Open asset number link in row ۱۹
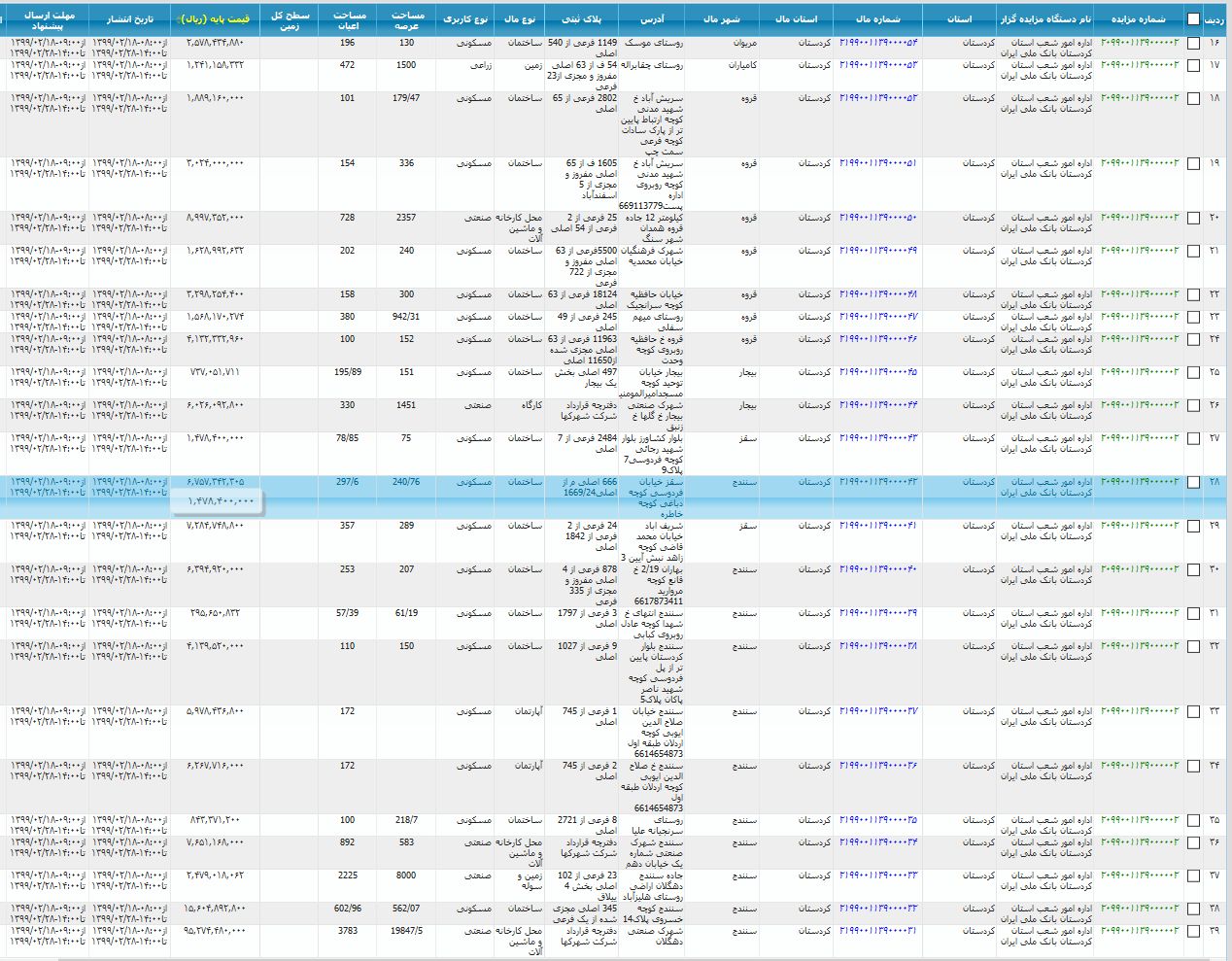This screenshot has width=1232, height=961. [x=878, y=163]
